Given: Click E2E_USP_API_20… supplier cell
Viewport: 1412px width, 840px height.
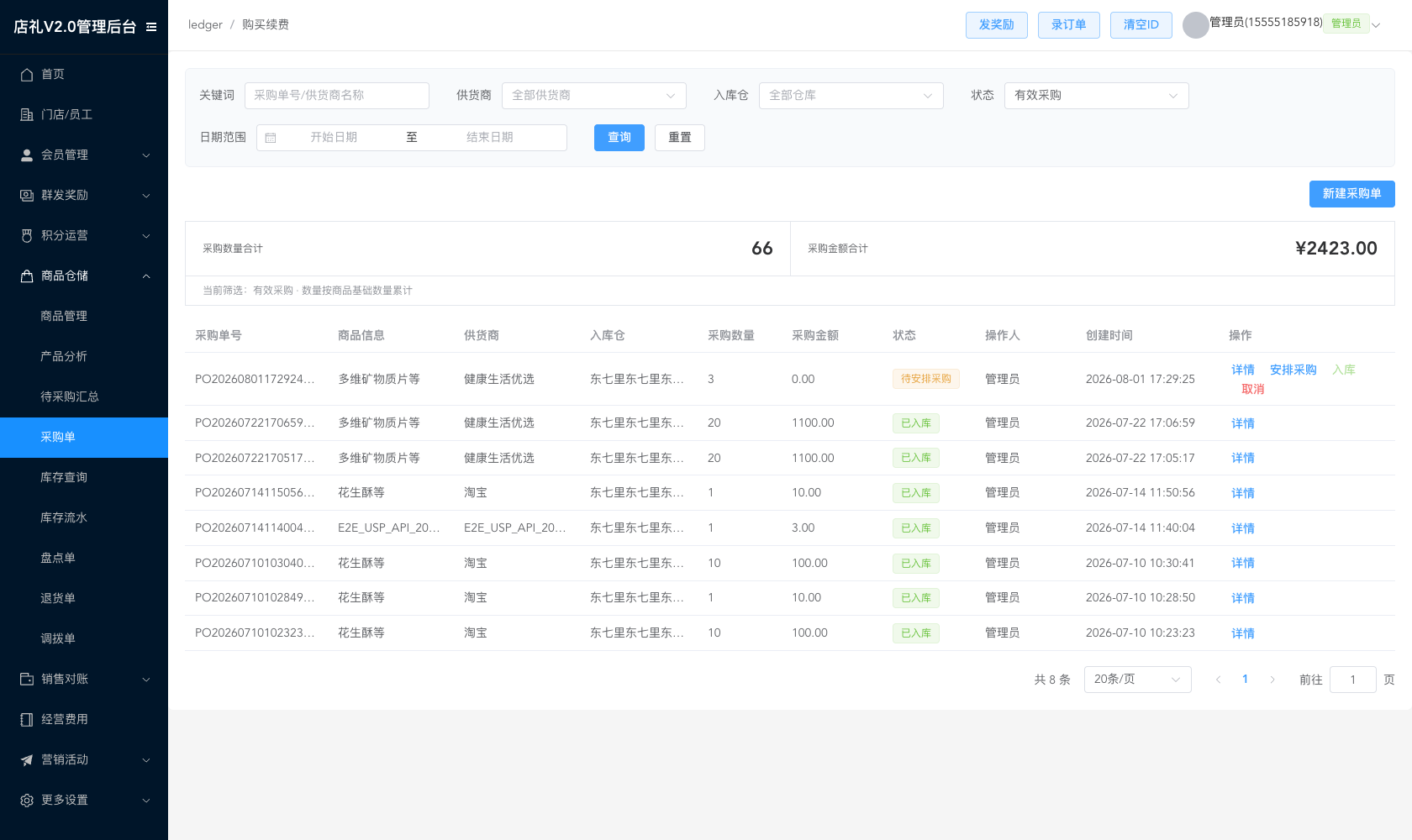Looking at the screenshot, I should pyautogui.click(x=515, y=528).
